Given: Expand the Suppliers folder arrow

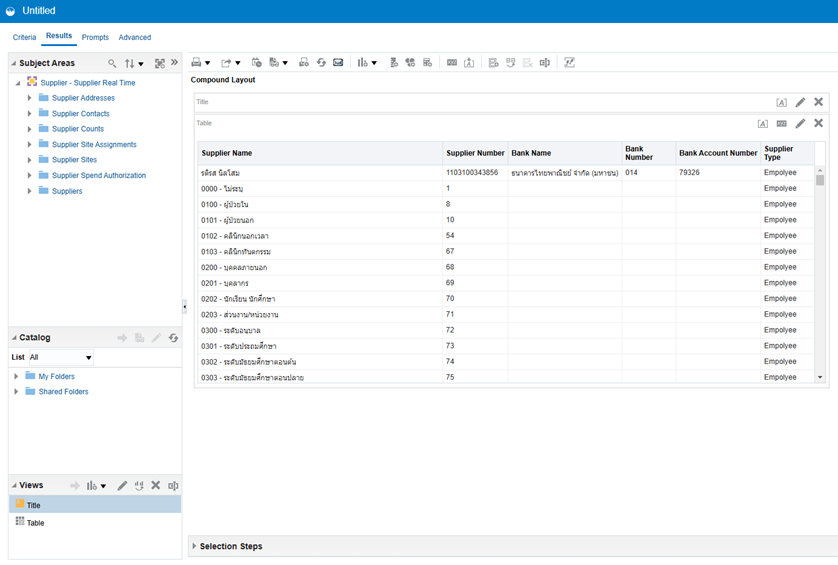Looking at the screenshot, I should click(29, 191).
